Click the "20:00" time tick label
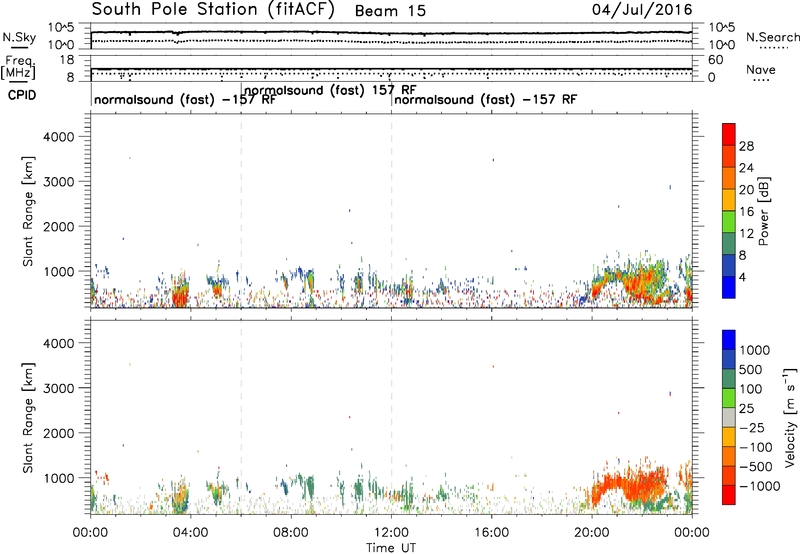800x554 pixels. 592,533
